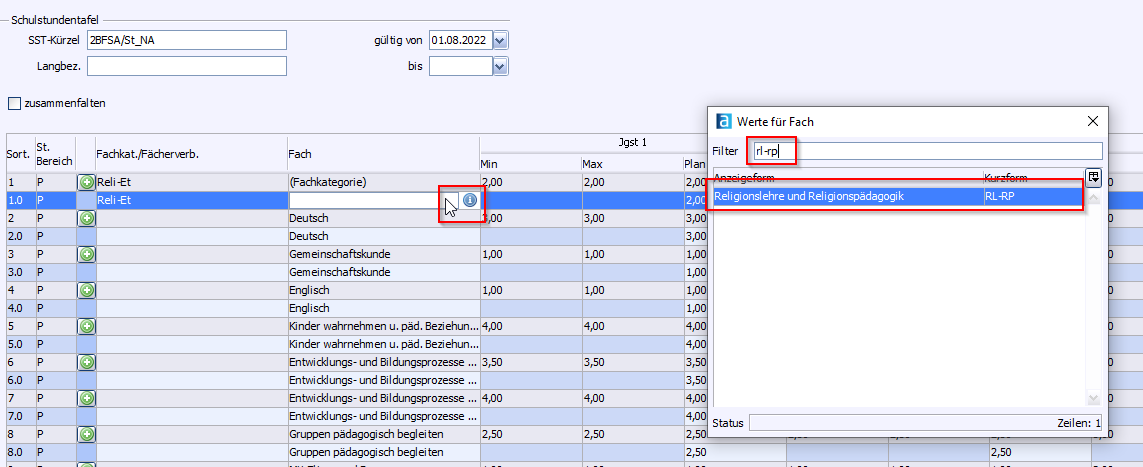Open the bis date dropdown

click(x=500, y=66)
